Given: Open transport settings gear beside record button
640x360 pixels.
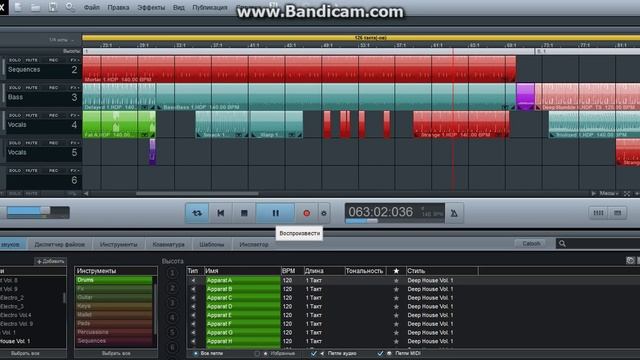Looking at the screenshot, I should point(324,213).
